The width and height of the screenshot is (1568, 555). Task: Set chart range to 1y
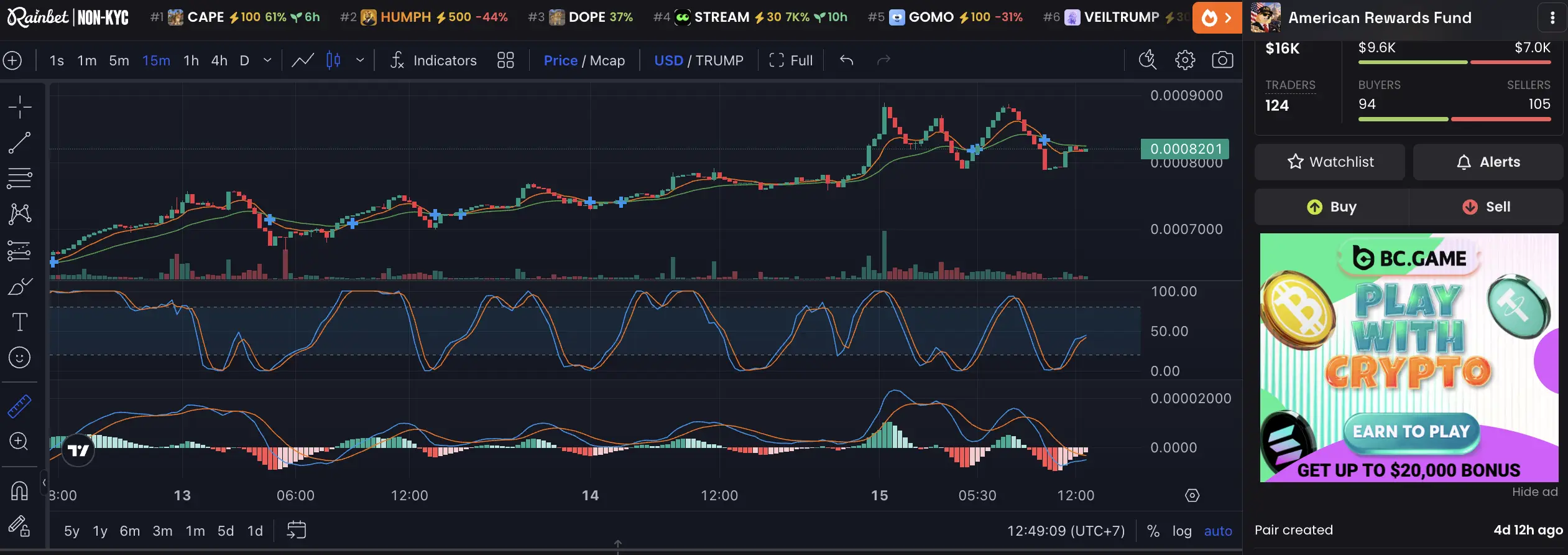click(100, 531)
